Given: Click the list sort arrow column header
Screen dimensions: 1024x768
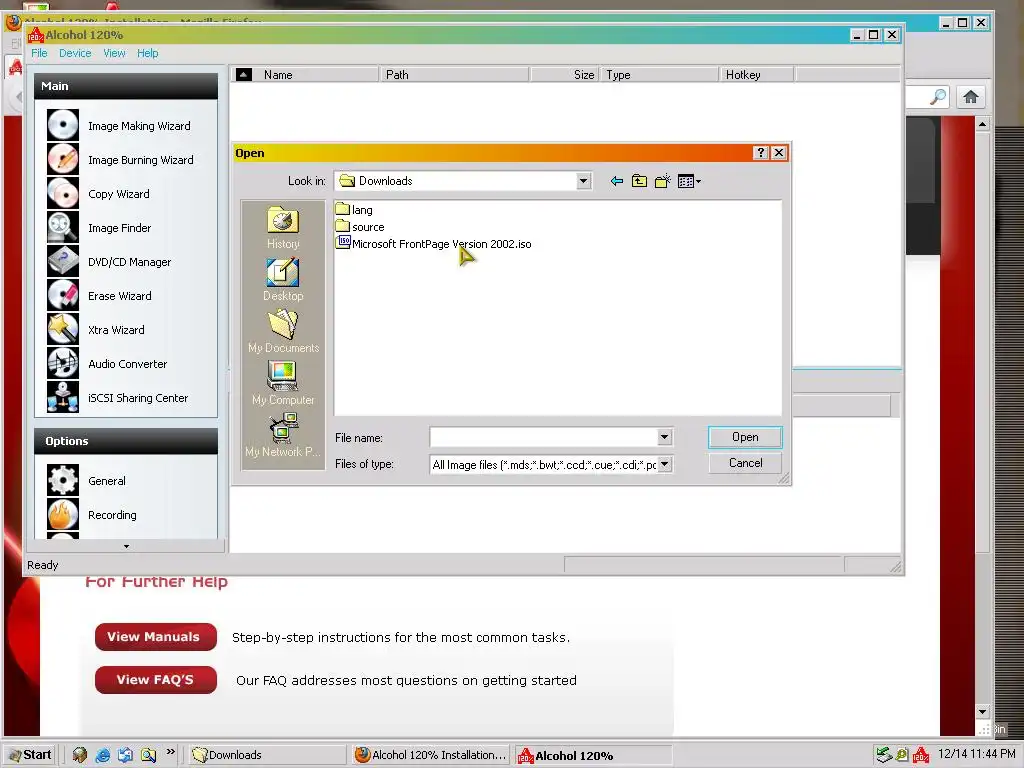Looking at the screenshot, I should pos(244,74).
